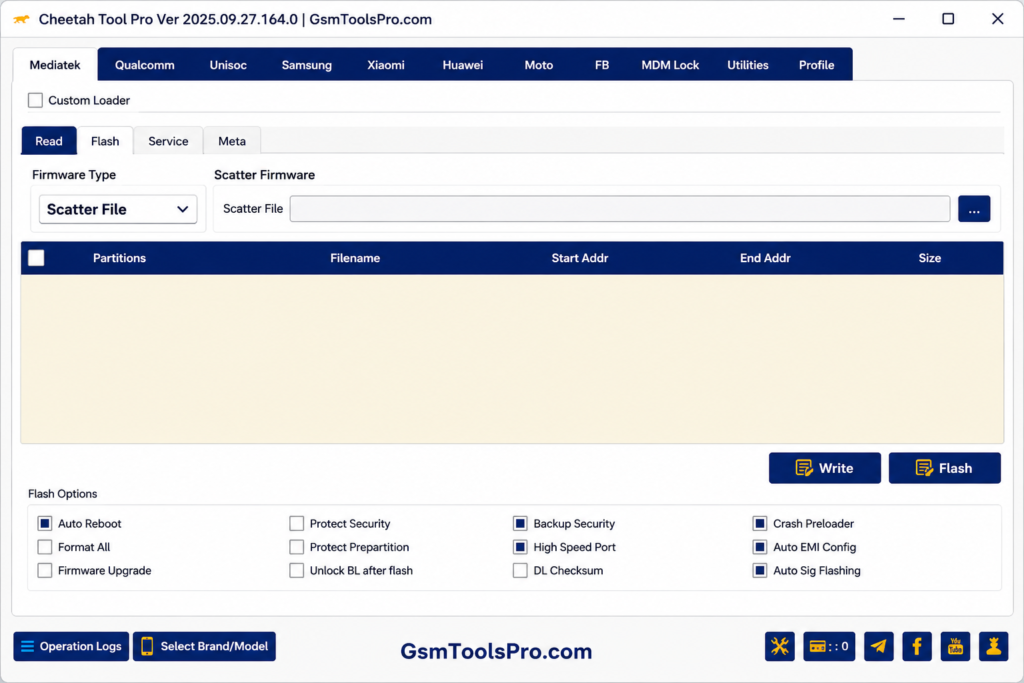Browse for scatter file with ellipsis button
The width and height of the screenshot is (1024, 683).
click(974, 209)
